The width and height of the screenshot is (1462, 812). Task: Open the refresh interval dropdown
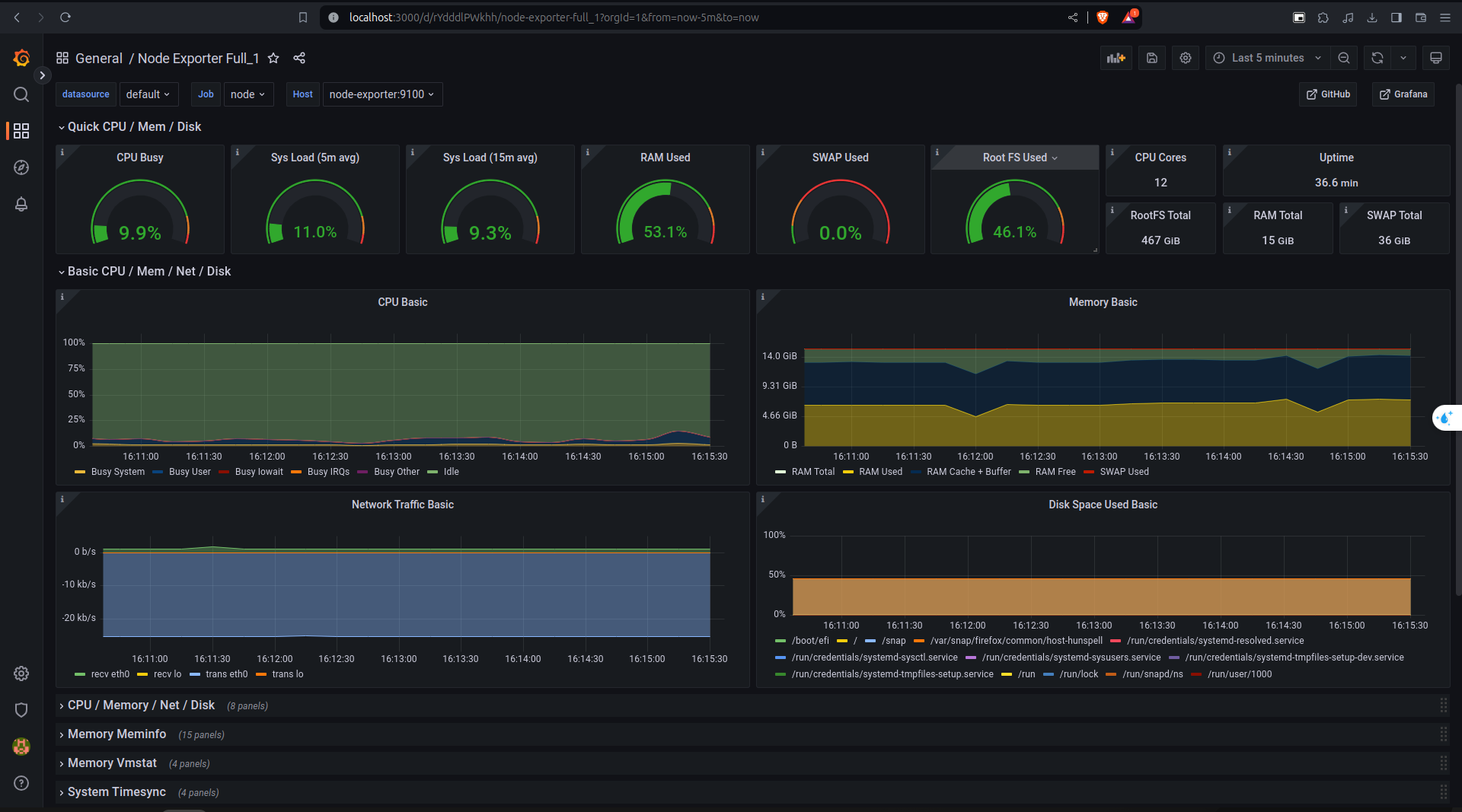click(1403, 58)
